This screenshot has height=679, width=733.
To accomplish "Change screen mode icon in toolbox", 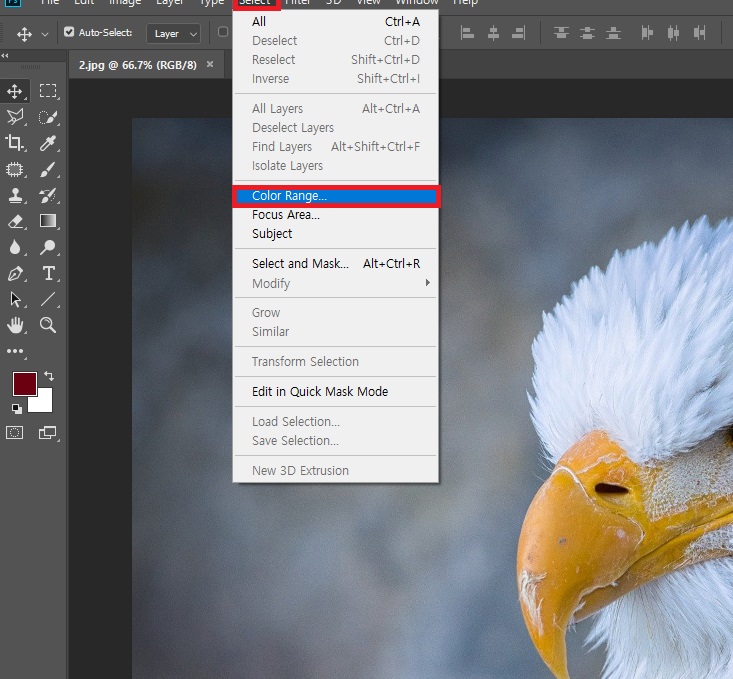I will coord(47,433).
